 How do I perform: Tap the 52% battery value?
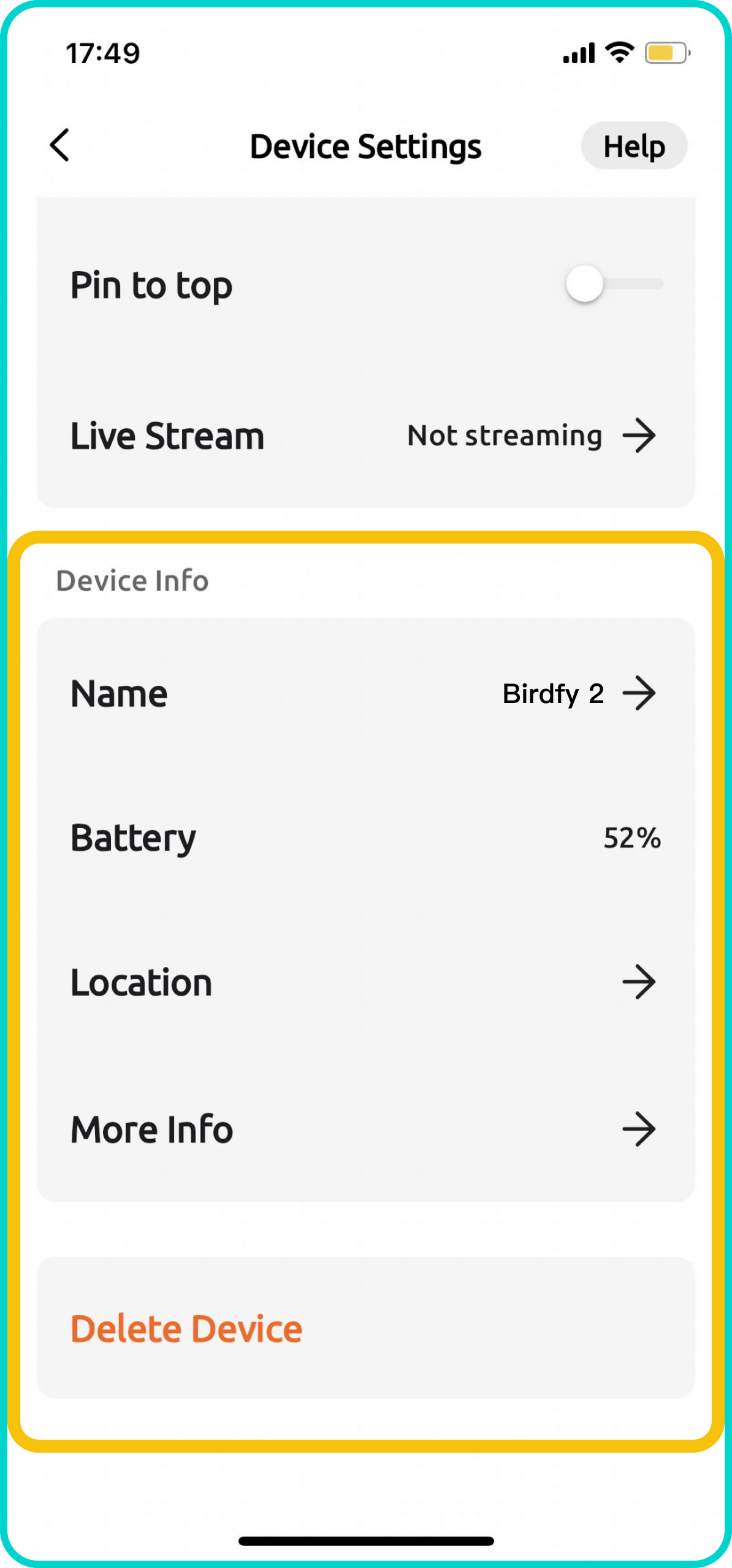[632, 838]
